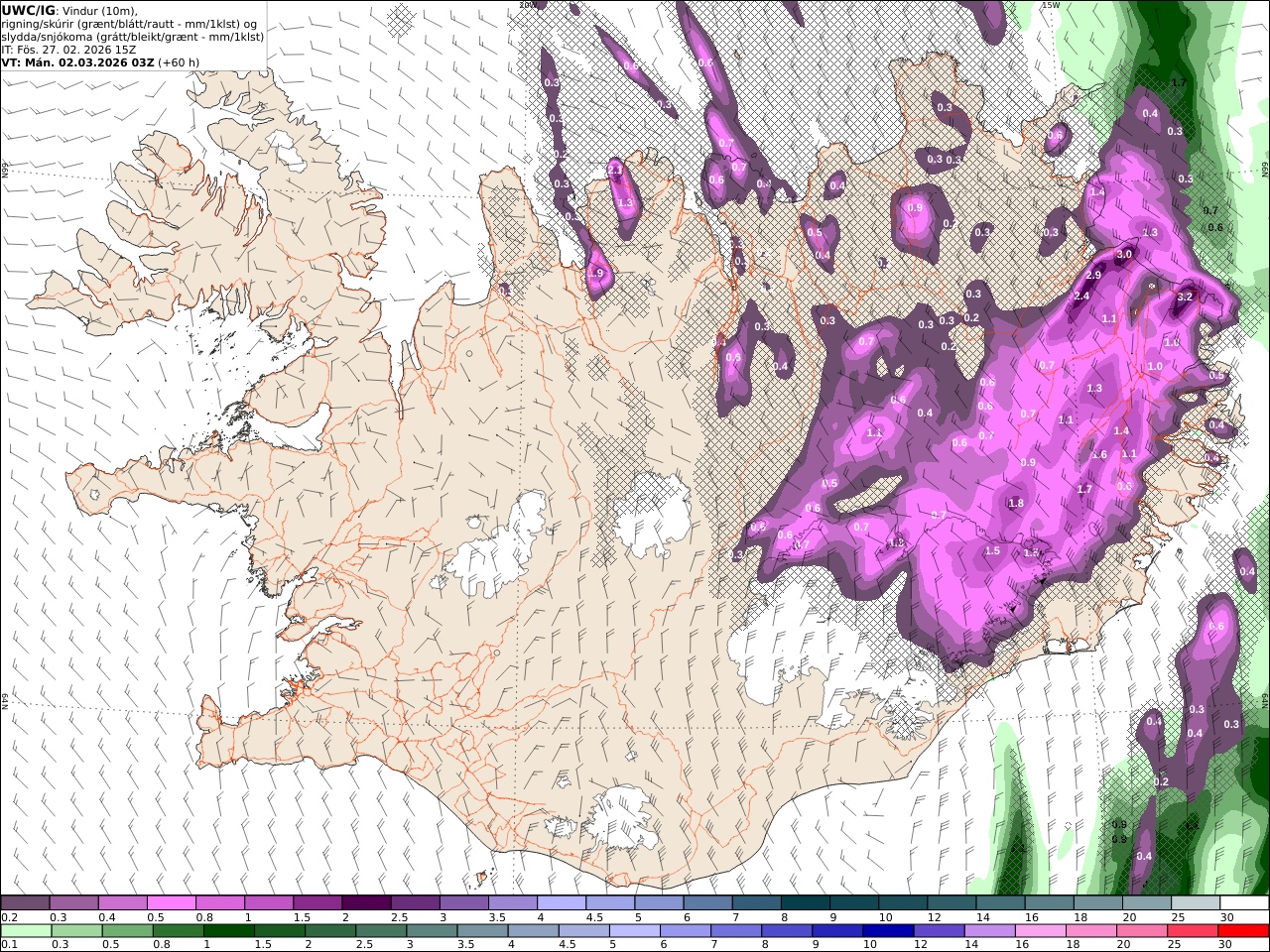Pick the lower legend swatch between 14 and 16
Viewport: 1270px width, 952px height.
point(989,930)
